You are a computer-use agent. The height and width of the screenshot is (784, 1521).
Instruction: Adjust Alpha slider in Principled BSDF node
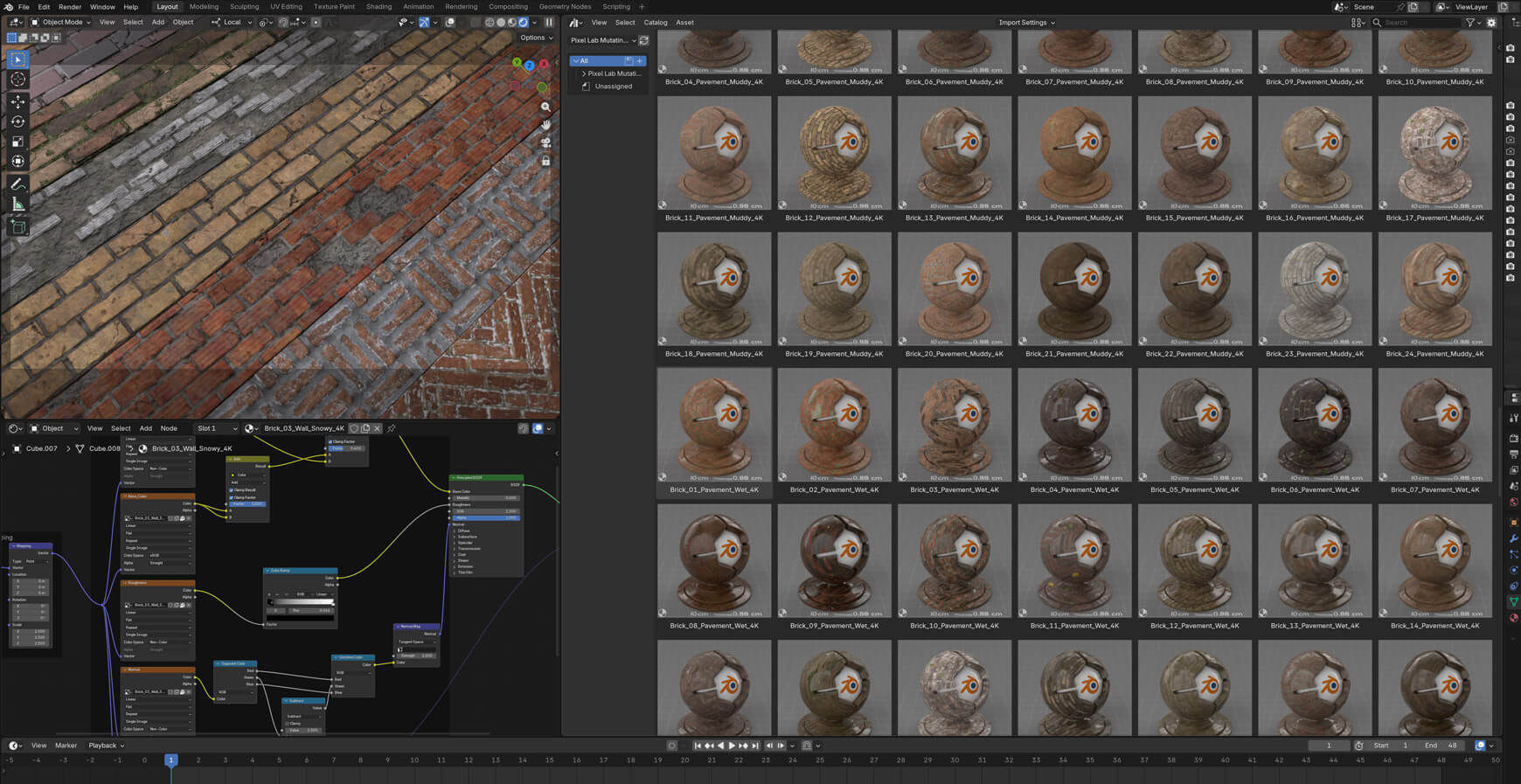(x=486, y=517)
